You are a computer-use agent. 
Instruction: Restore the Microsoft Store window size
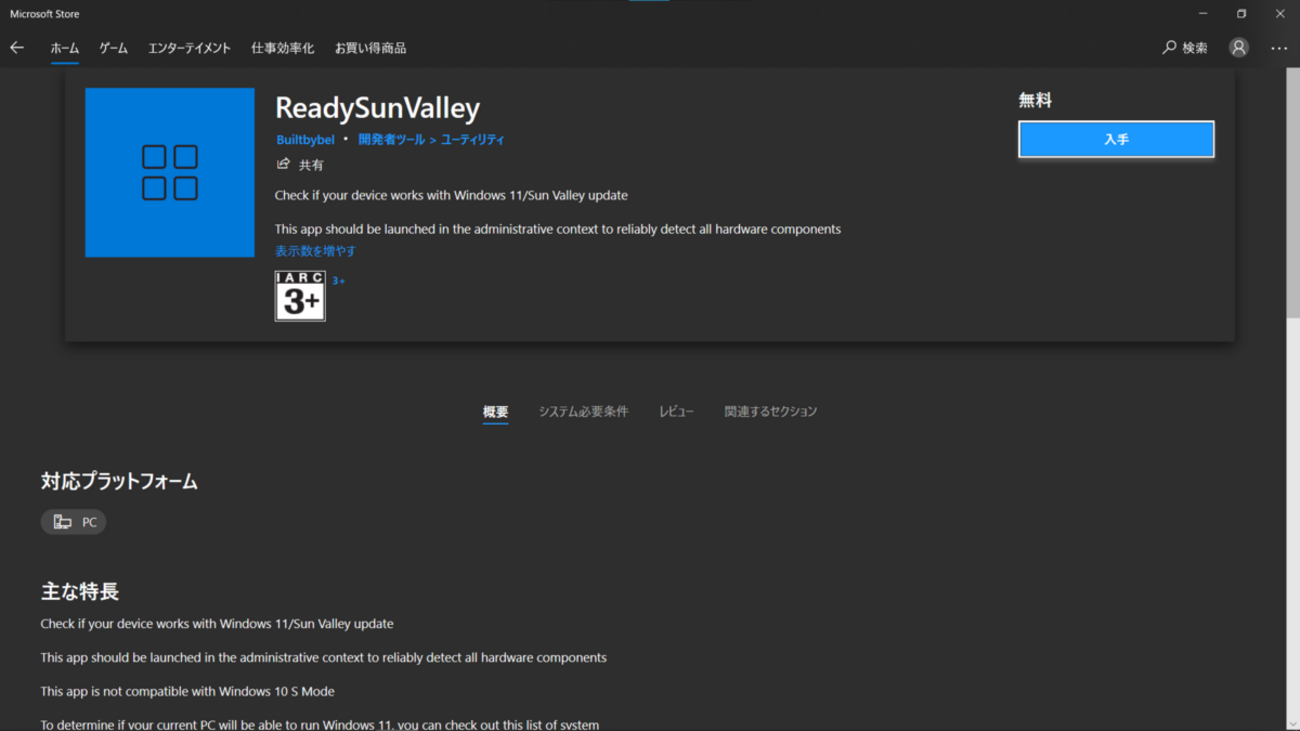point(1241,14)
